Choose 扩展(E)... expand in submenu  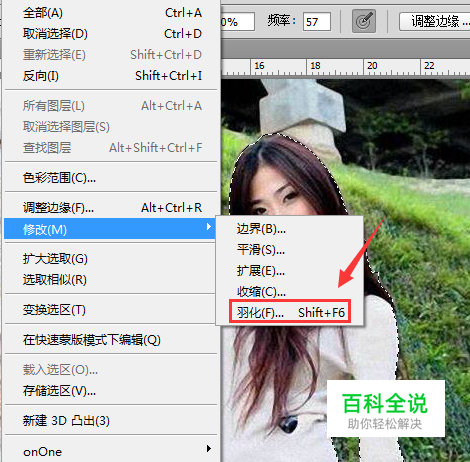tap(289, 271)
